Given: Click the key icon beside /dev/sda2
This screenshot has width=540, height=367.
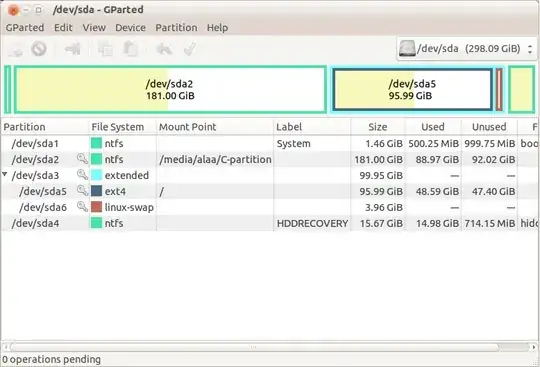Looking at the screenshot, I should (82, 159).
